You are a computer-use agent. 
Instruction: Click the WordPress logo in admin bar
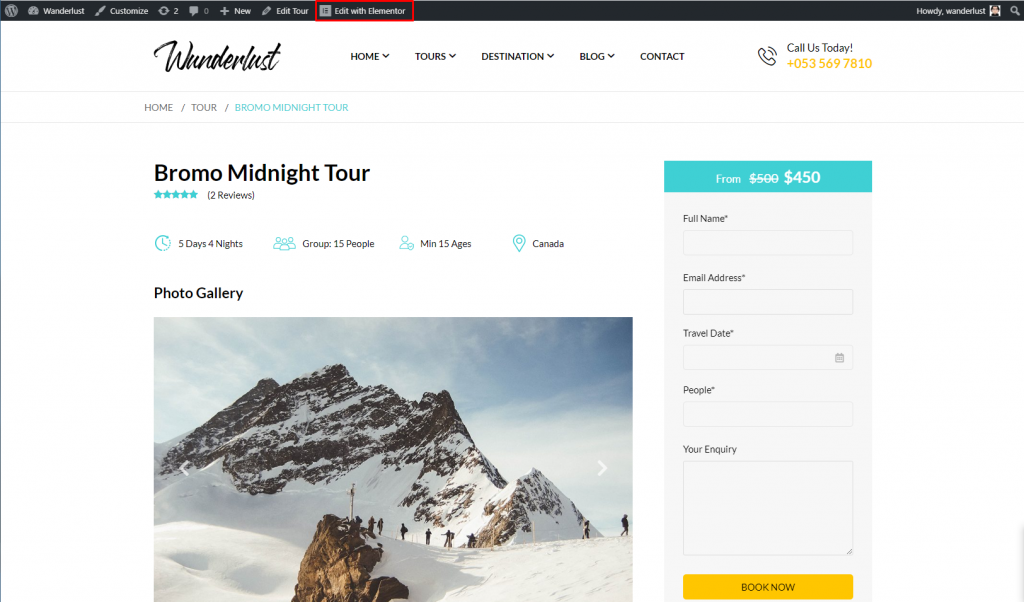click(11, 10)
